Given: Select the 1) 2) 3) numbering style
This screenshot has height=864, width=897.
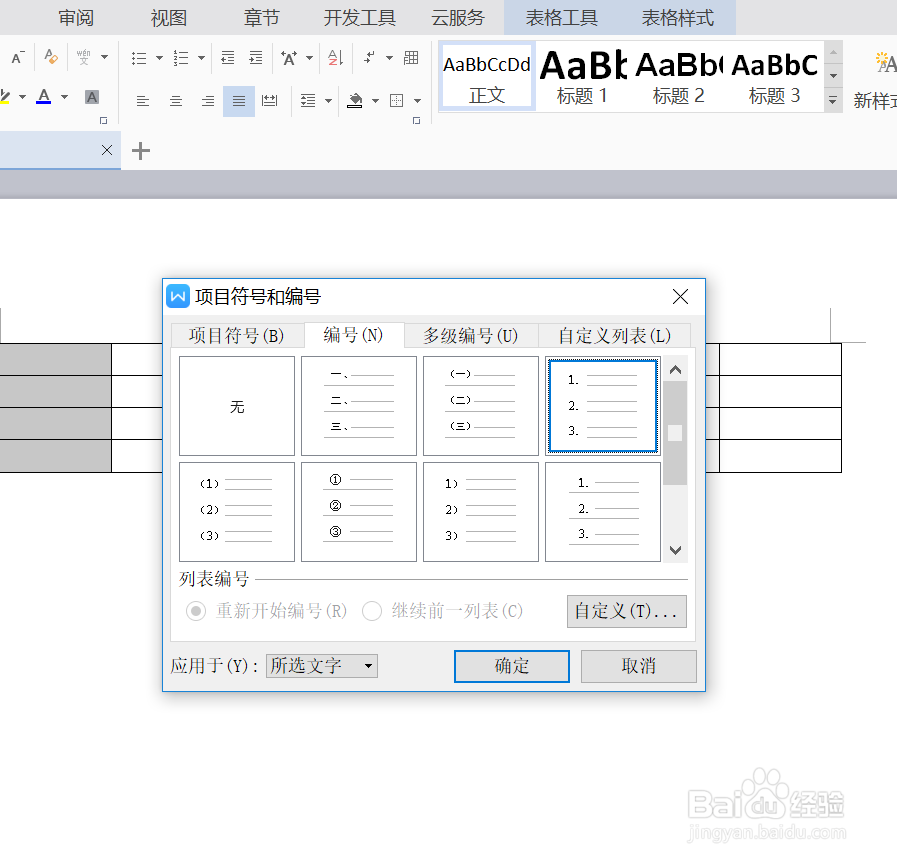Looking at the screenshot, I should point(480,511).
